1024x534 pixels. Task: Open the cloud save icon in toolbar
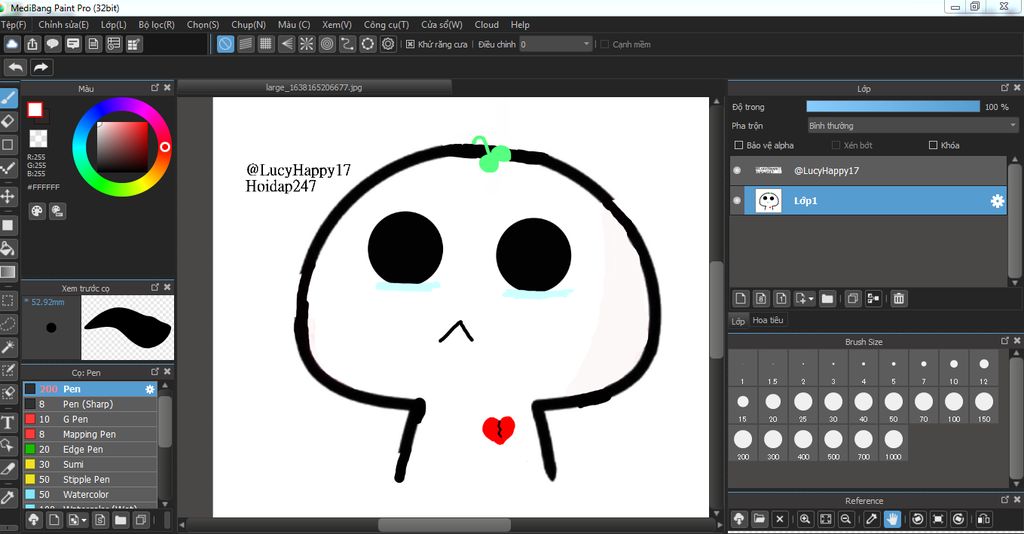coord(12,44)
